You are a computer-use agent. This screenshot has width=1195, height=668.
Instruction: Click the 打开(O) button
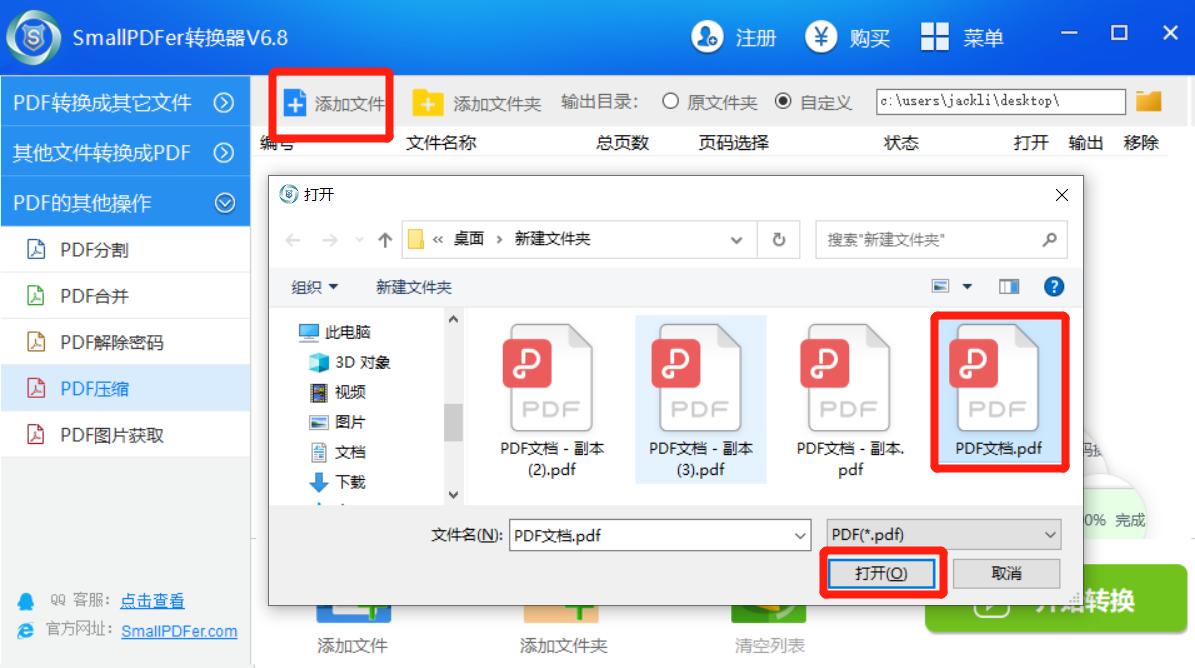pyautogui.click(x=881, y=574)
